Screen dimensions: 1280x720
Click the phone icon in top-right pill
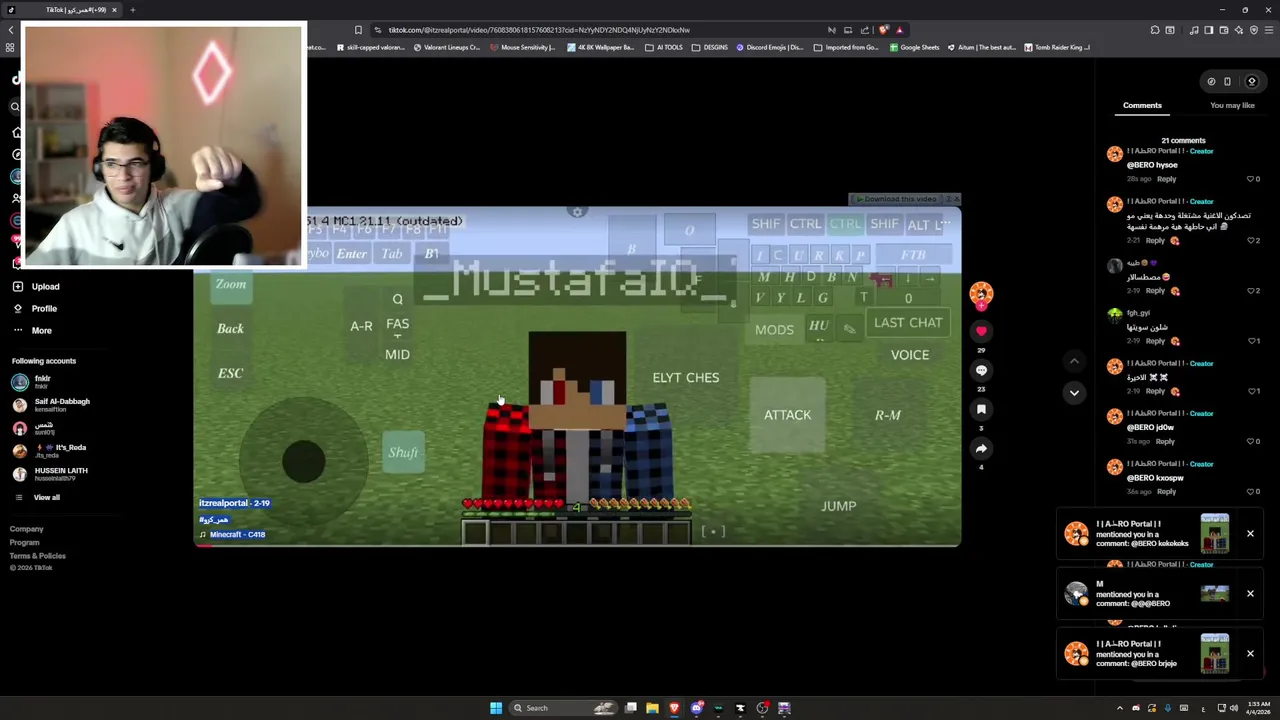(1228, 82)
